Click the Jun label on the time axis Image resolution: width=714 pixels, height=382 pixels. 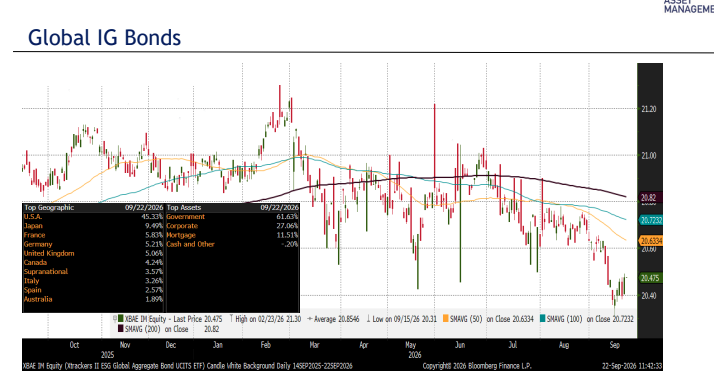click(460, 345)
